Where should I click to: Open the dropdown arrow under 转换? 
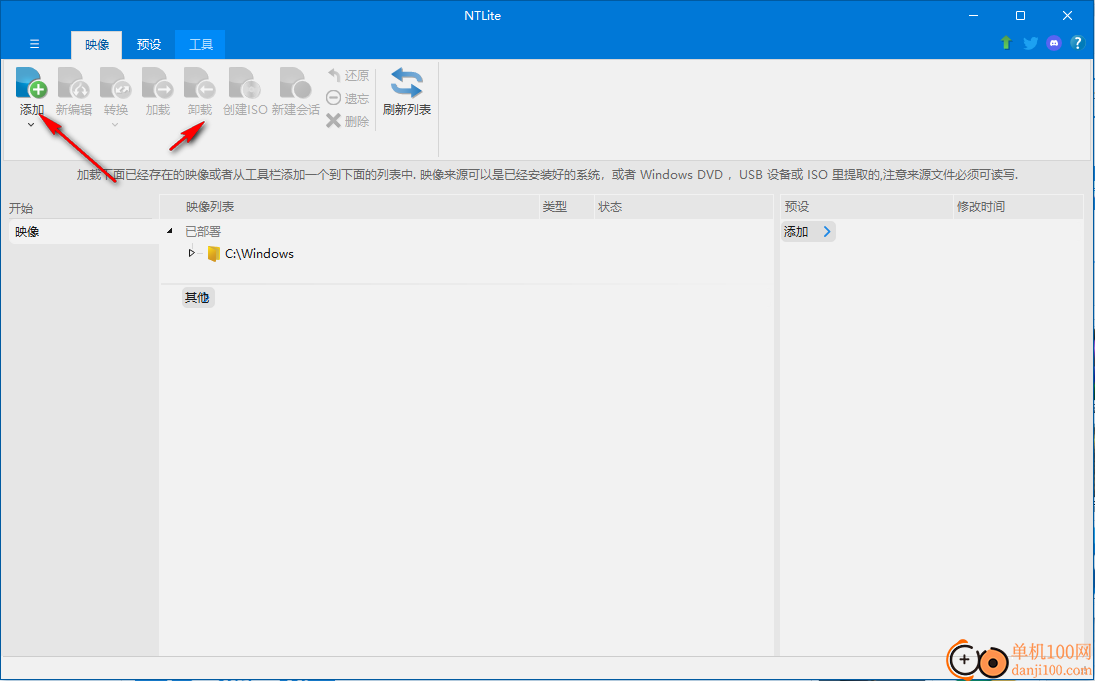[x=115, y=125]
